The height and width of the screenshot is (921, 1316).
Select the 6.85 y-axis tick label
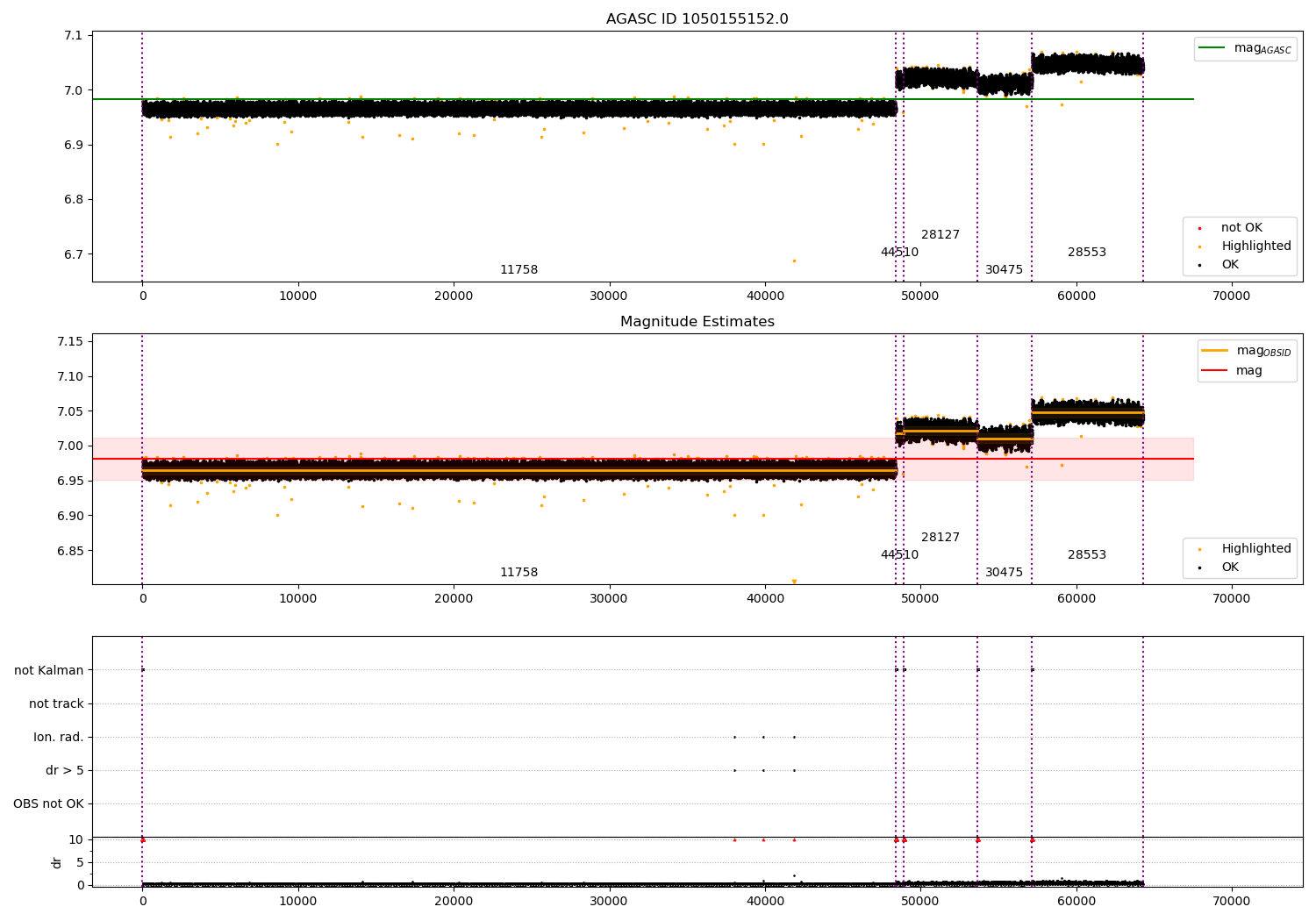tap(70, 551)
